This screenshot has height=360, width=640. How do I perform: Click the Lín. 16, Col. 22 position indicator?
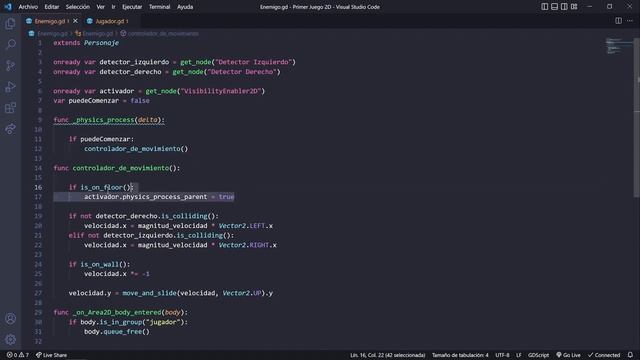coord(387,355)
